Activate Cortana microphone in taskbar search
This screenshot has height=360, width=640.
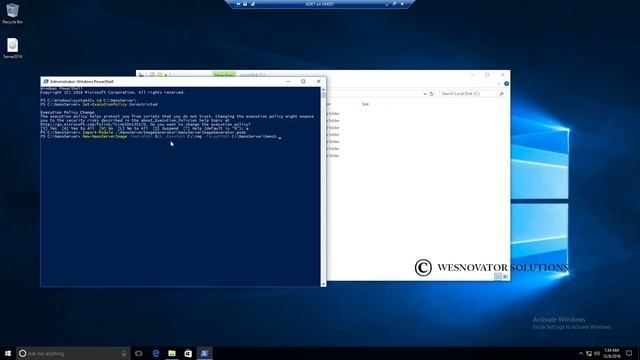coord(124,353)
